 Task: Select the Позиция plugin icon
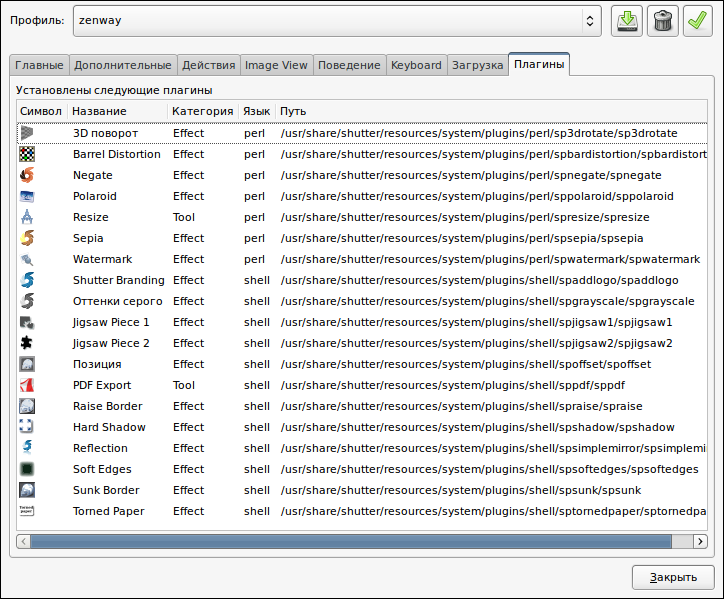27,364
